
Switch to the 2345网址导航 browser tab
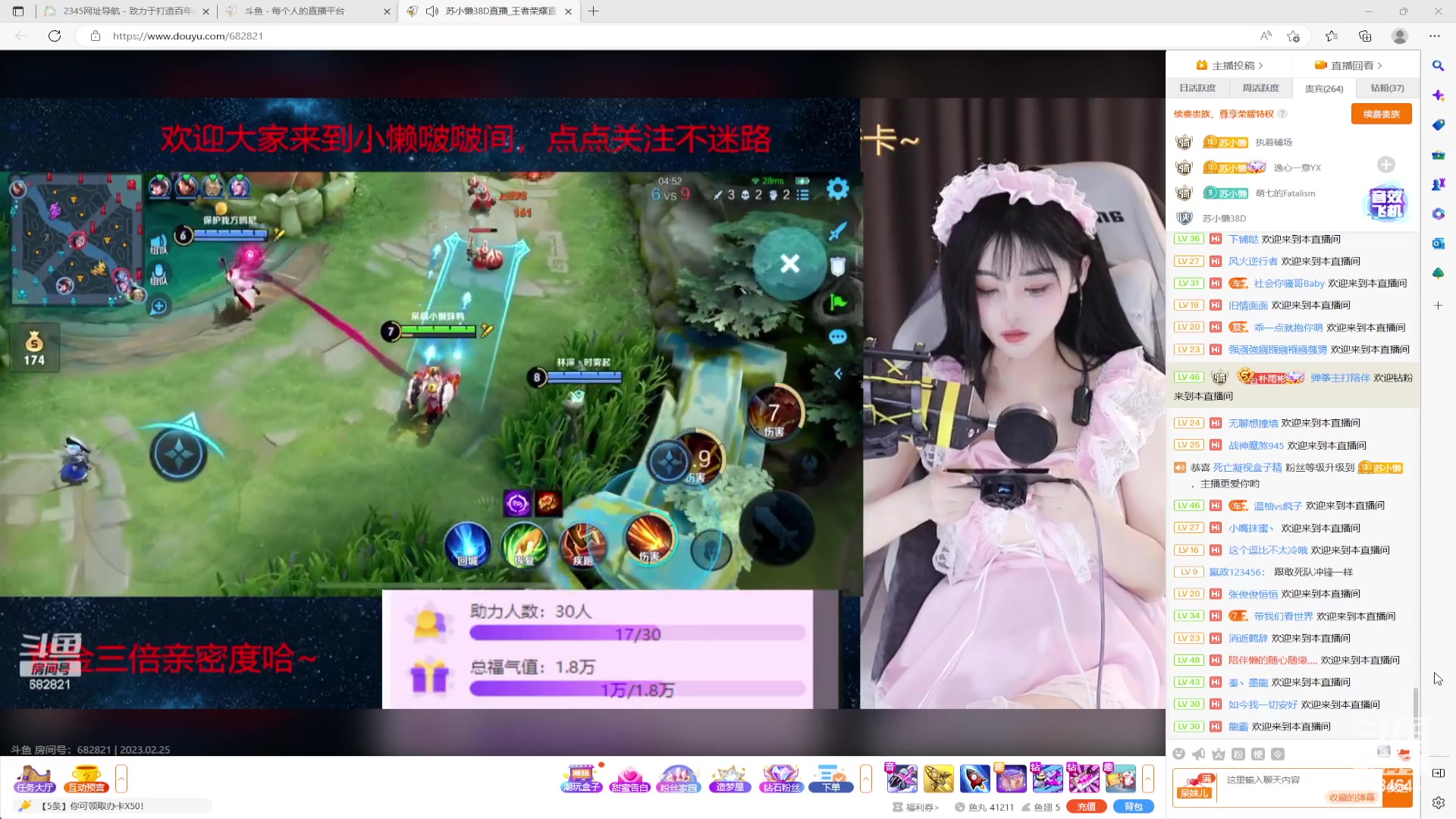pyautogui.click(x=127, y=11)
